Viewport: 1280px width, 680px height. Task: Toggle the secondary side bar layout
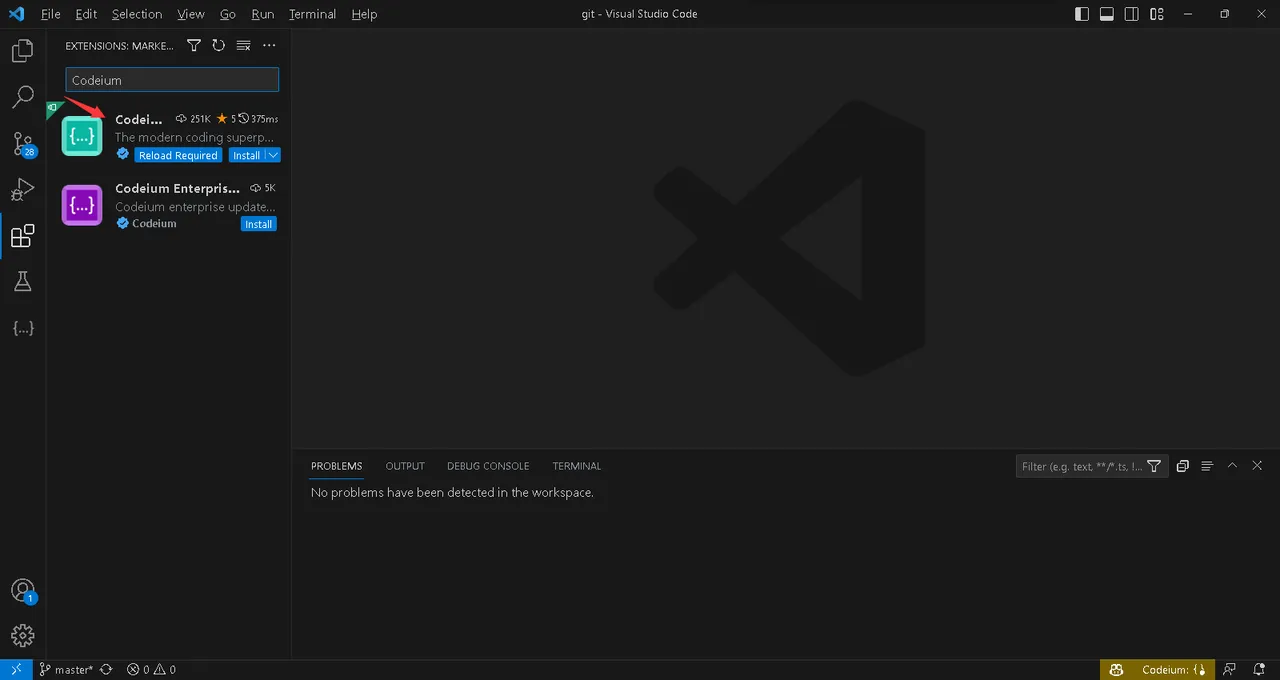pyautogui.click(x=1132, y=14)
